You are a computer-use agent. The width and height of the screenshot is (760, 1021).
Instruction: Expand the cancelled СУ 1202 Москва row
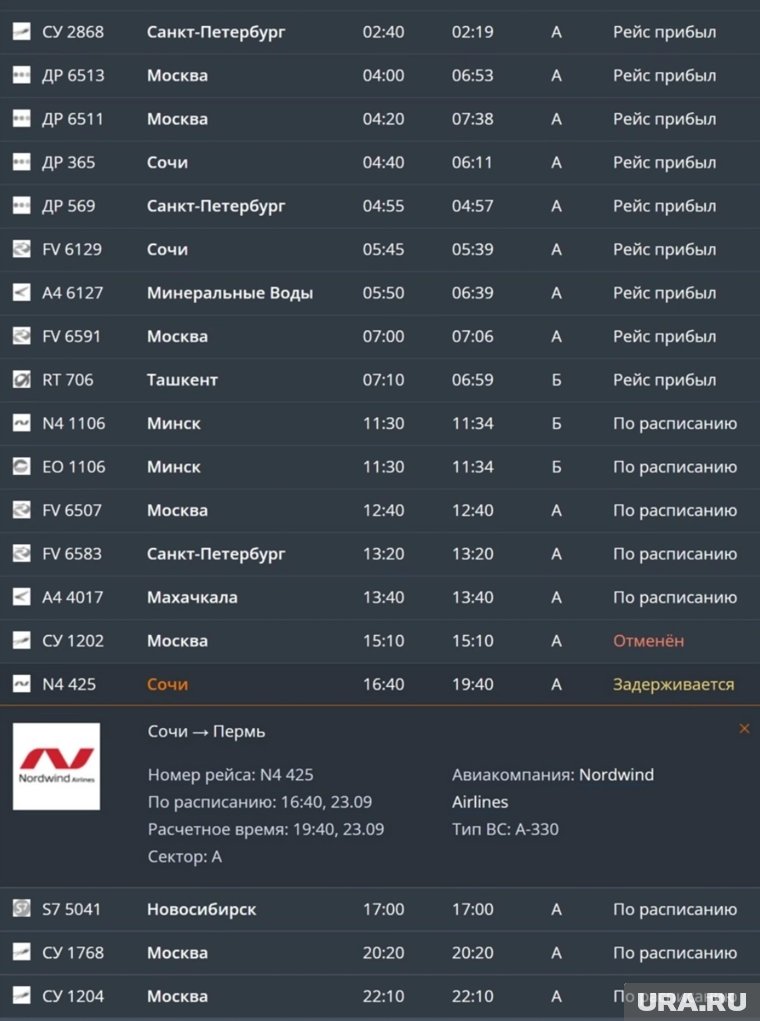click(380, 641)
